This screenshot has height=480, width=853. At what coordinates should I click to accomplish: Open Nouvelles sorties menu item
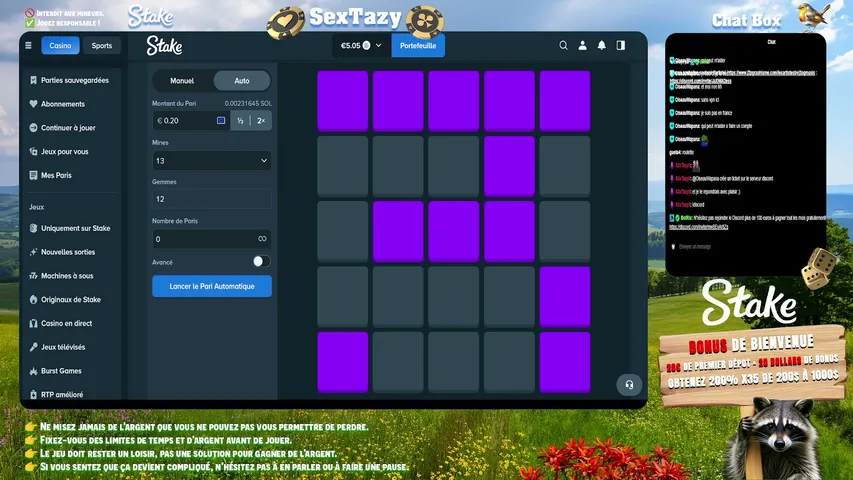coord(70,252)
